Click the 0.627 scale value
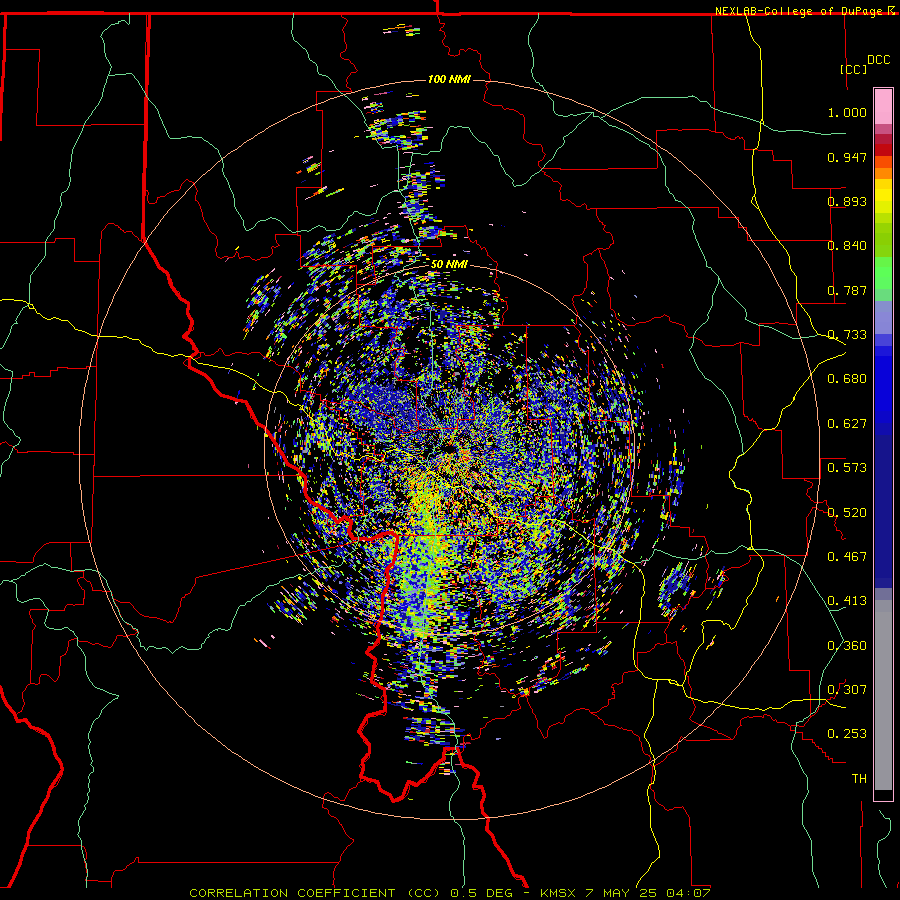Image resolution: width=900 pixels, height=900 pixels. point(847,424)
